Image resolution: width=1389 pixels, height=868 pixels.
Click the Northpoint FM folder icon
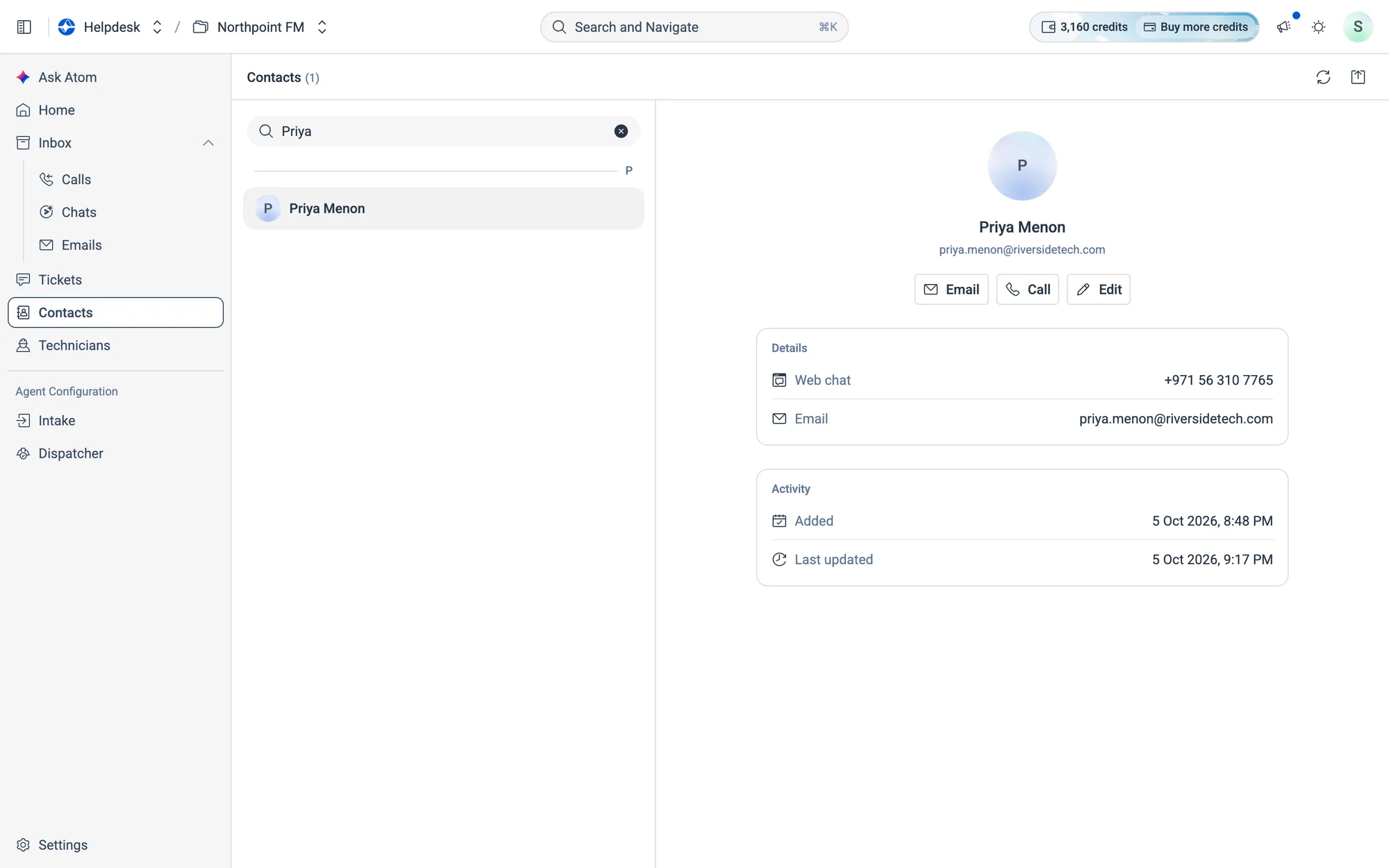point(200,27)
